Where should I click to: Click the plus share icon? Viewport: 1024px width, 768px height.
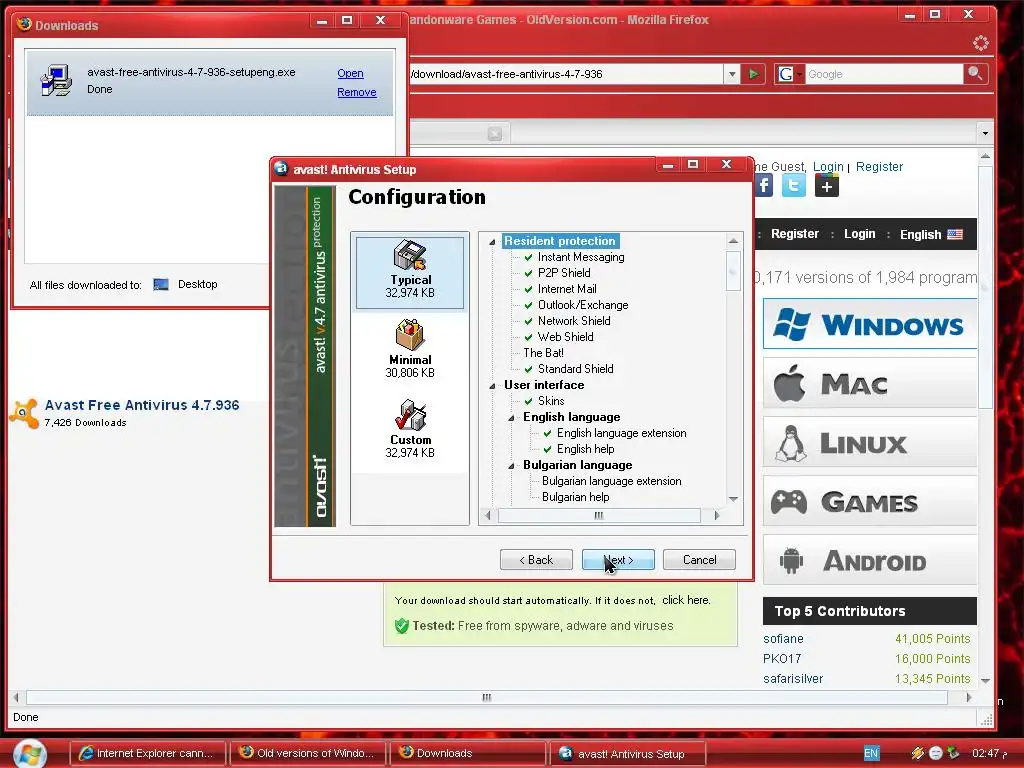826,186
